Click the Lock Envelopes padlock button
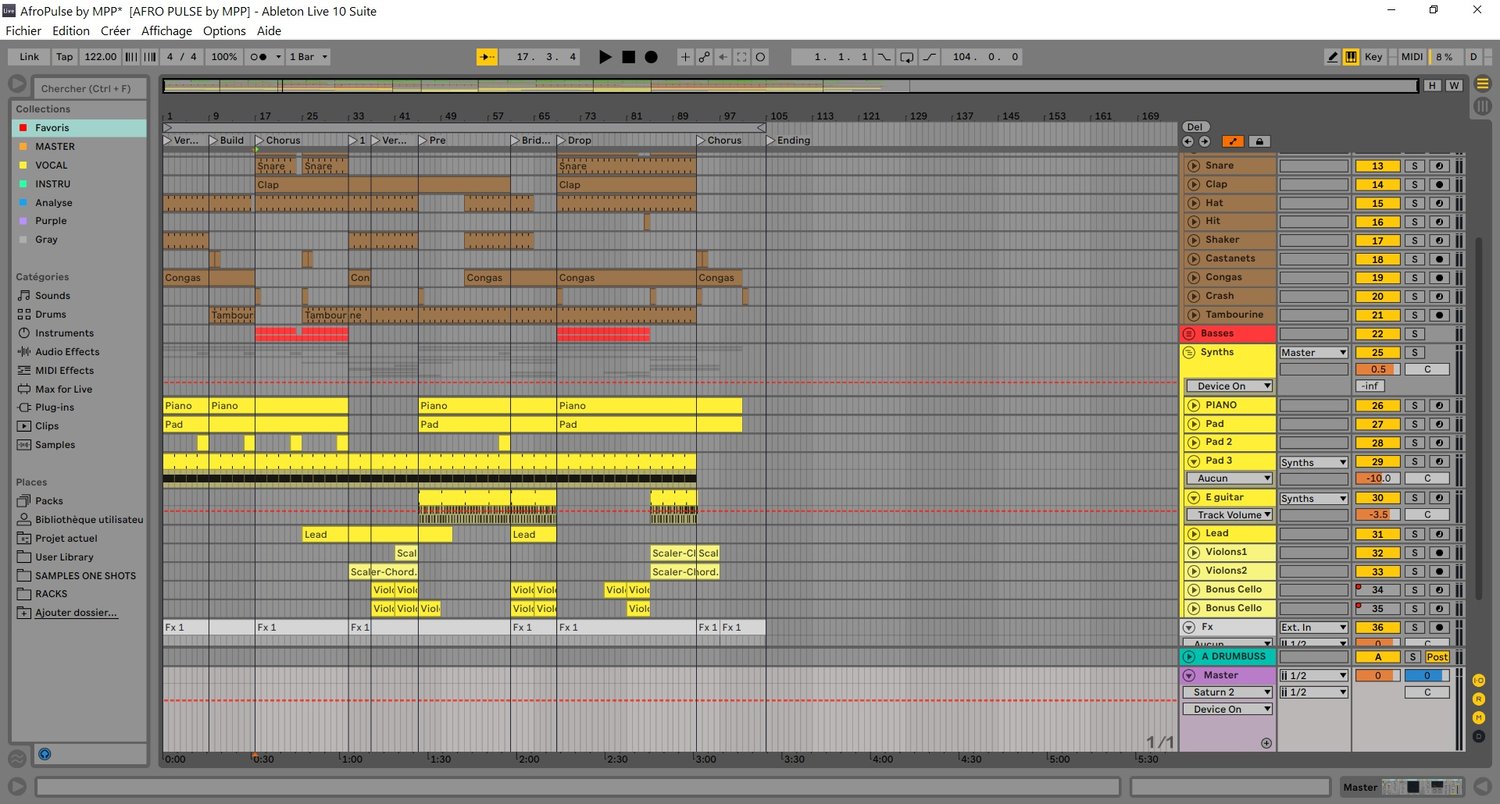The height and width of the screenshot is (804, 1500). (1260, 141)
